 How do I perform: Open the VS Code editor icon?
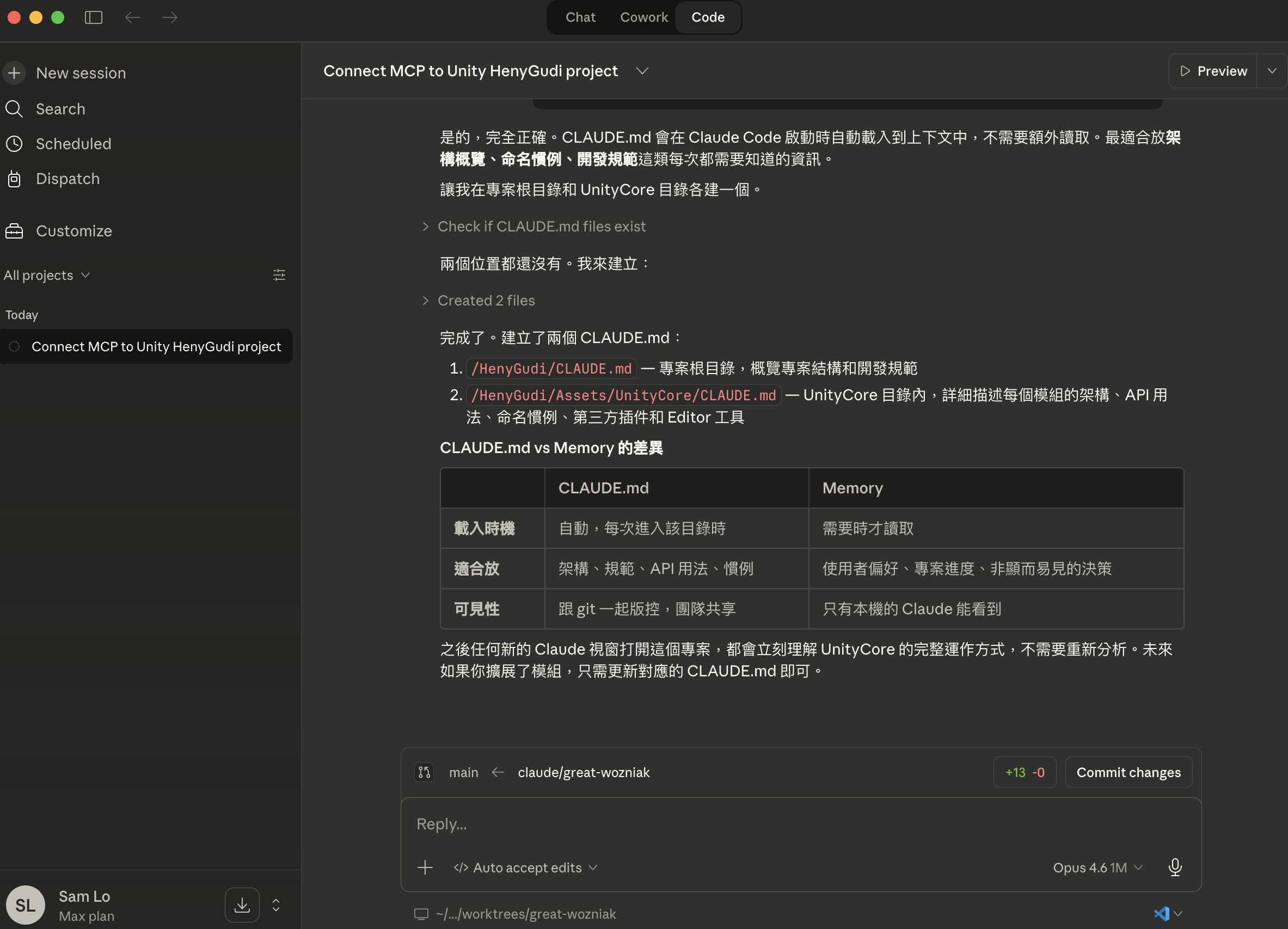coord(1161,914)
